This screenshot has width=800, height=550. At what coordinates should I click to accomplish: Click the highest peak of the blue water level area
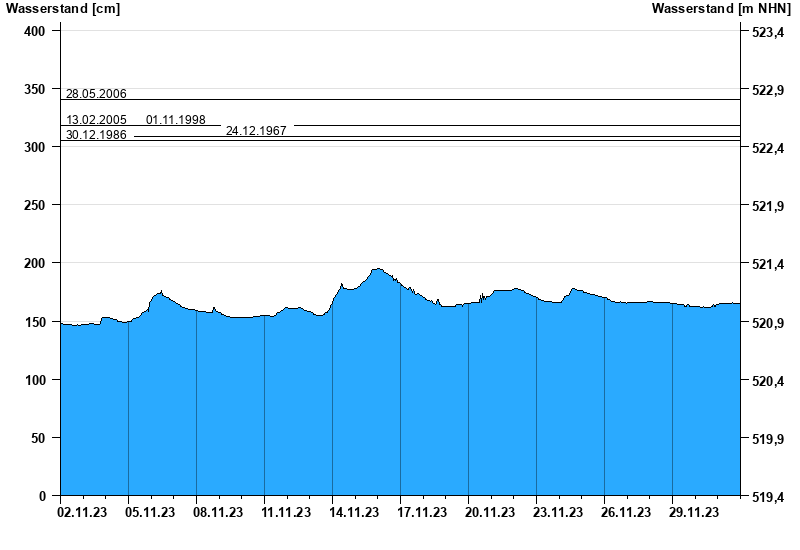point(377,270)
